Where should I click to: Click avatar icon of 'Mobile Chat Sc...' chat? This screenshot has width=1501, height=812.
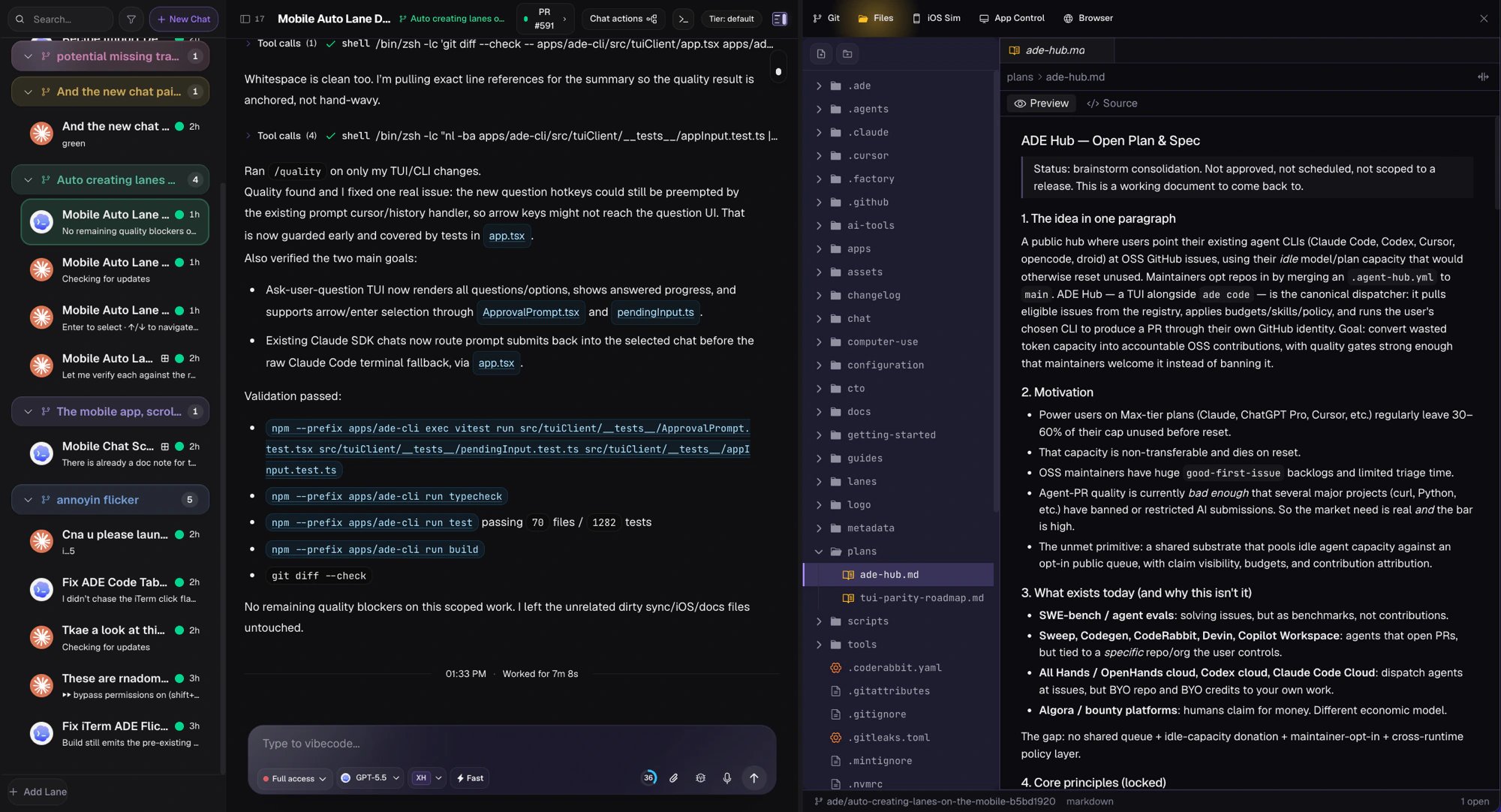click(41, 453)
